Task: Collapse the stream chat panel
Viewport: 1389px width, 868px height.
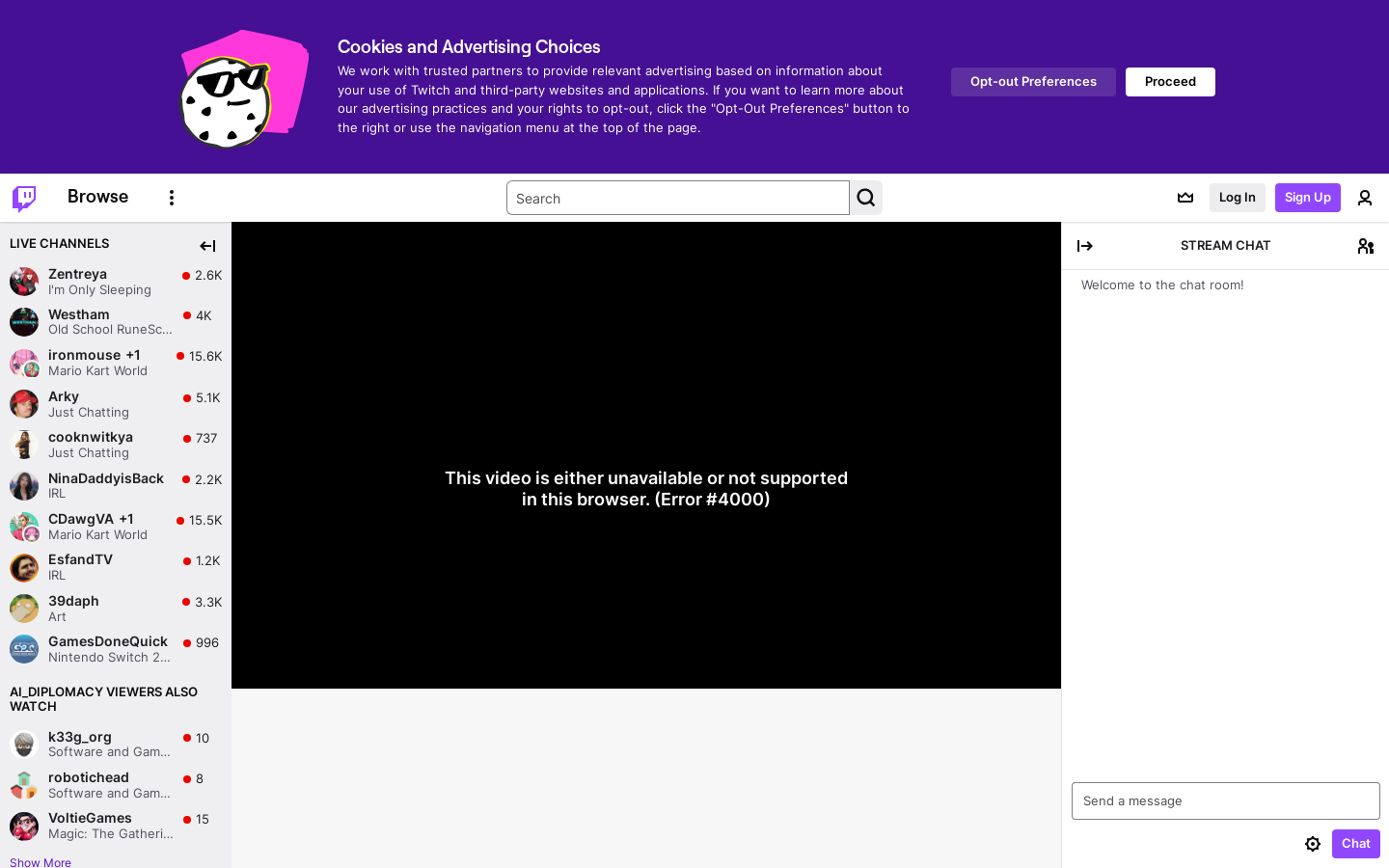Action: pos(1085,246)
